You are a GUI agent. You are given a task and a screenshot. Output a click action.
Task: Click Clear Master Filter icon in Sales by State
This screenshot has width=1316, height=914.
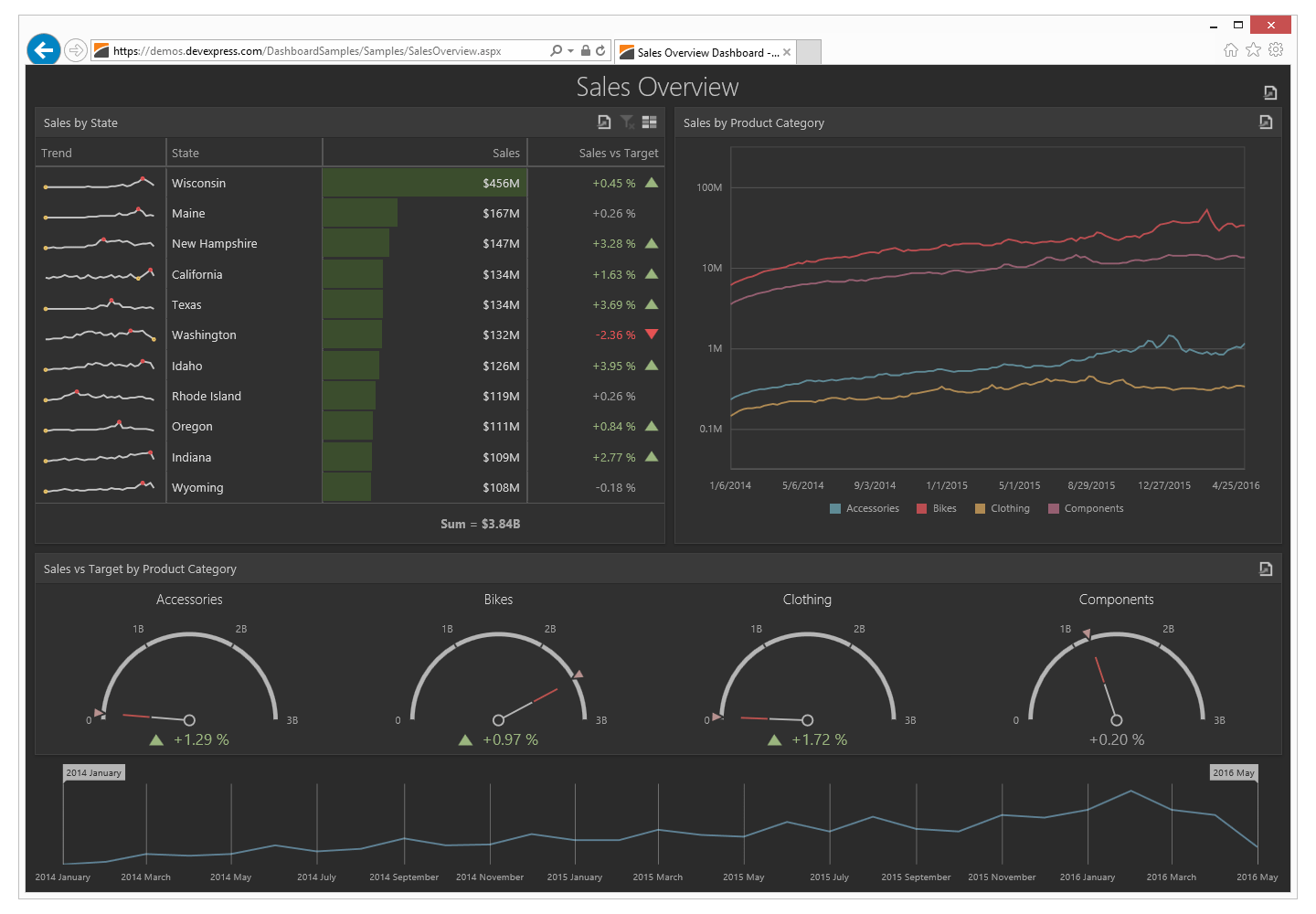[627, 122]
